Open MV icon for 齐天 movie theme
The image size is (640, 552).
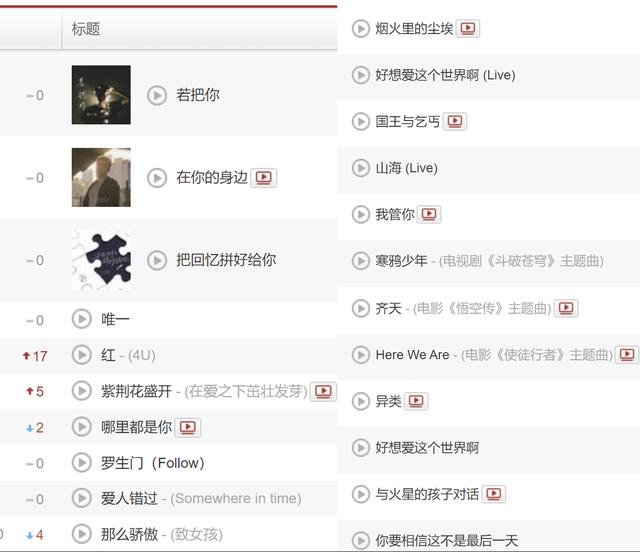pos(566,308)
